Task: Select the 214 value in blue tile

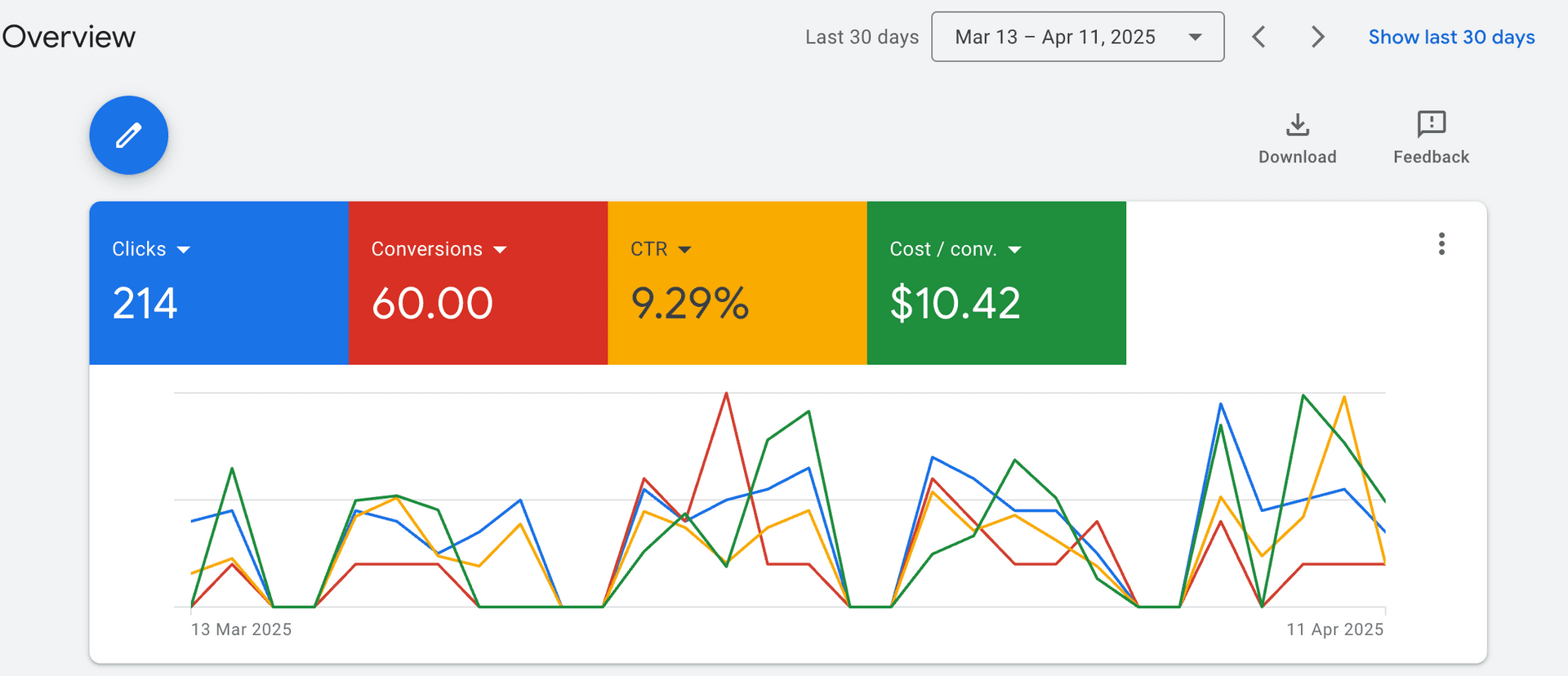Action: [145, 304]
